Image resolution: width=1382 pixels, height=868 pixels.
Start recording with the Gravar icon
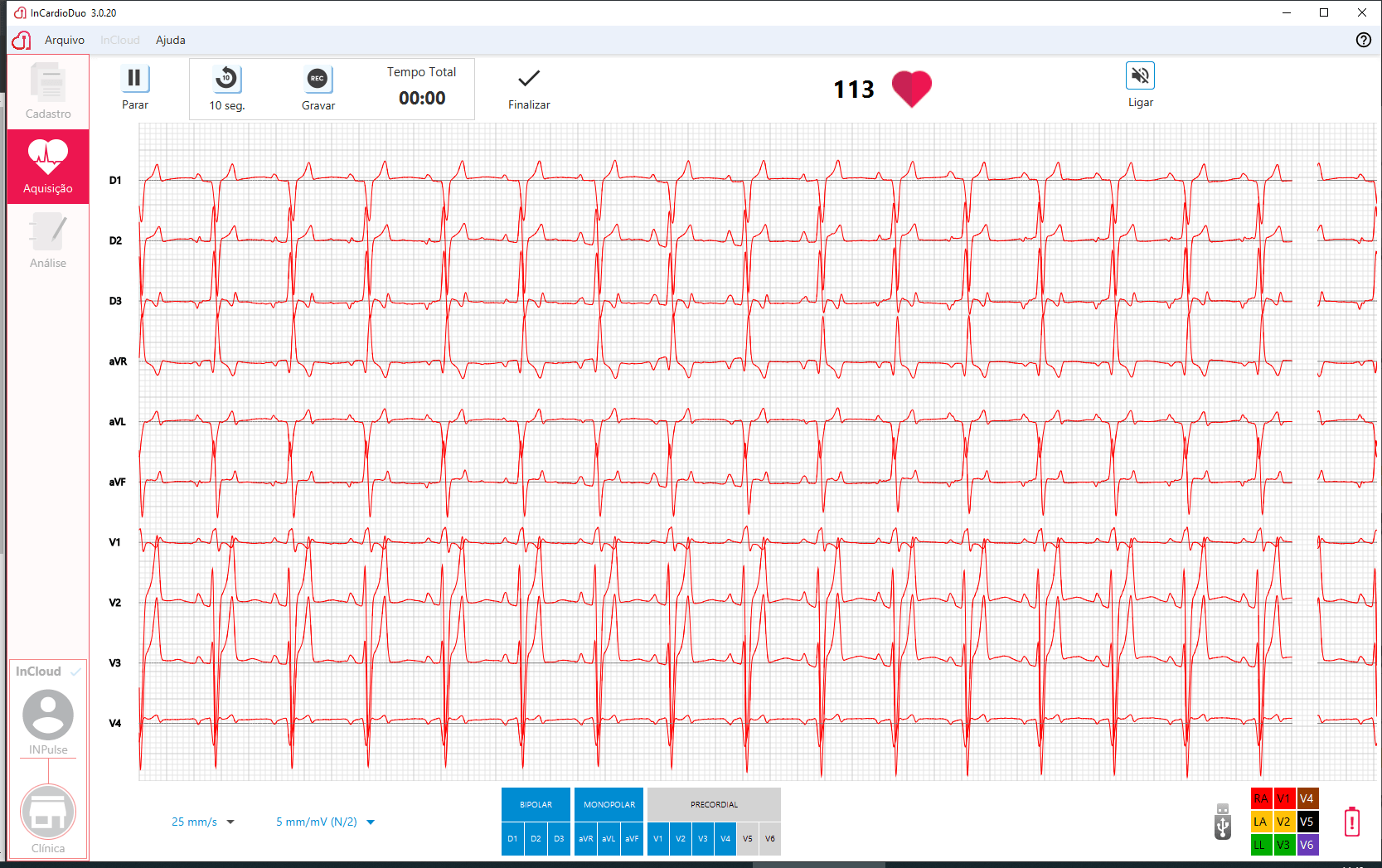click(x=318, y=79)
